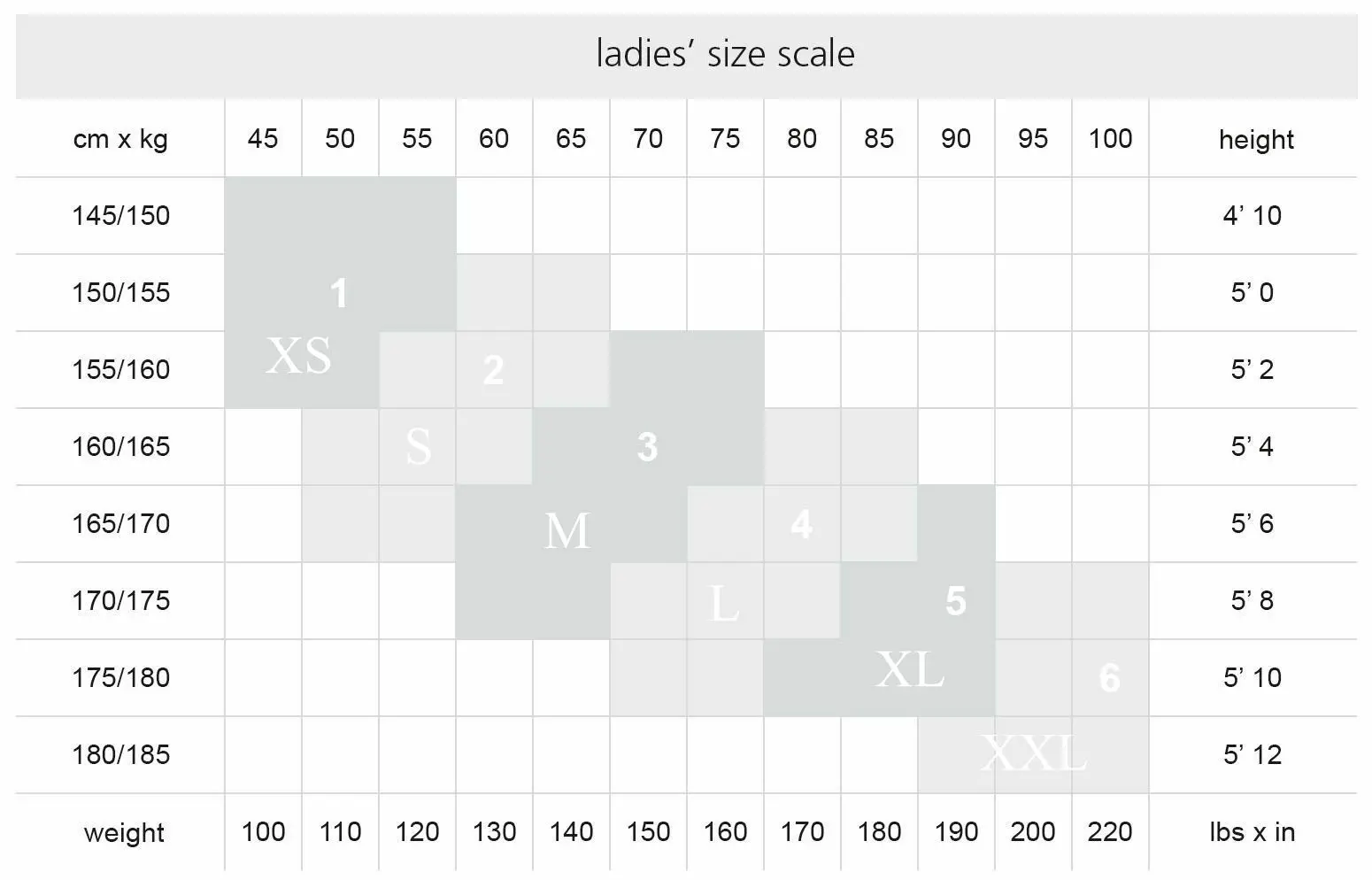Click the "height" column header
The image size is (1372, 880).
pyautogui.click(x=1255, y=140)
